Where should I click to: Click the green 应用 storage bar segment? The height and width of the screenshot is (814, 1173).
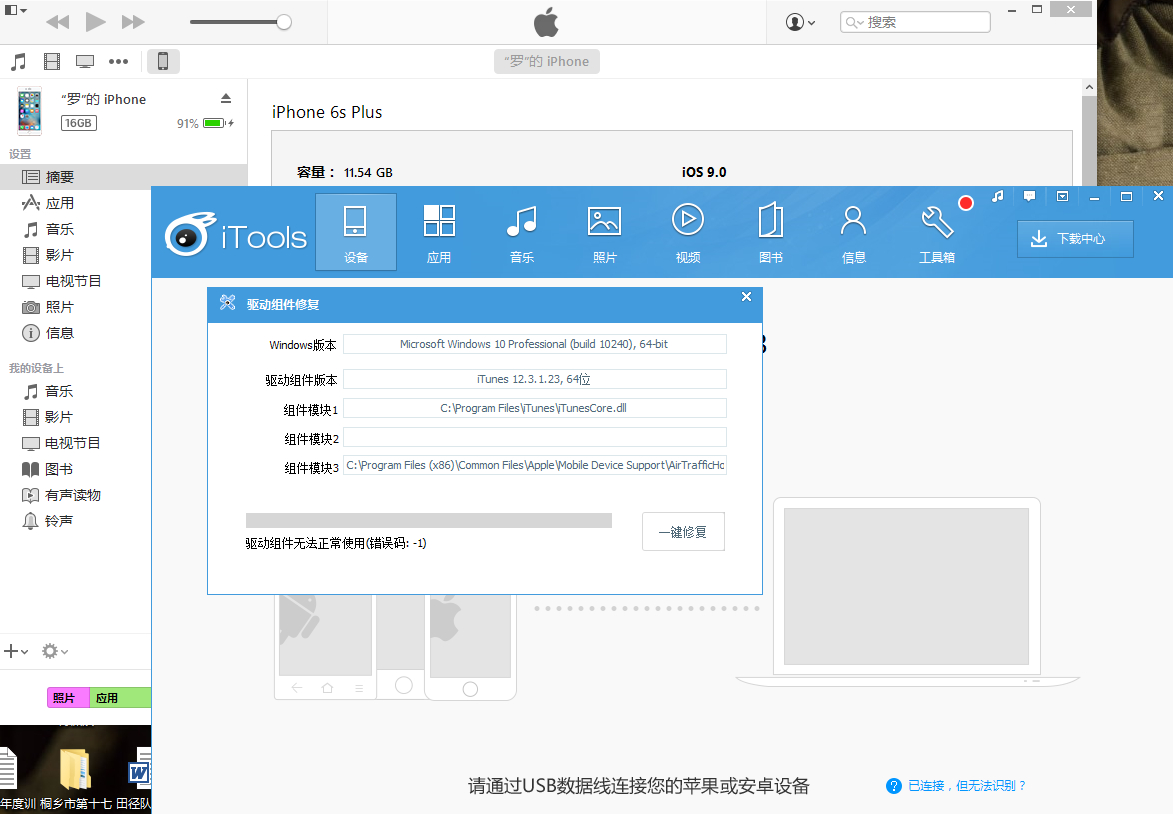120,697
